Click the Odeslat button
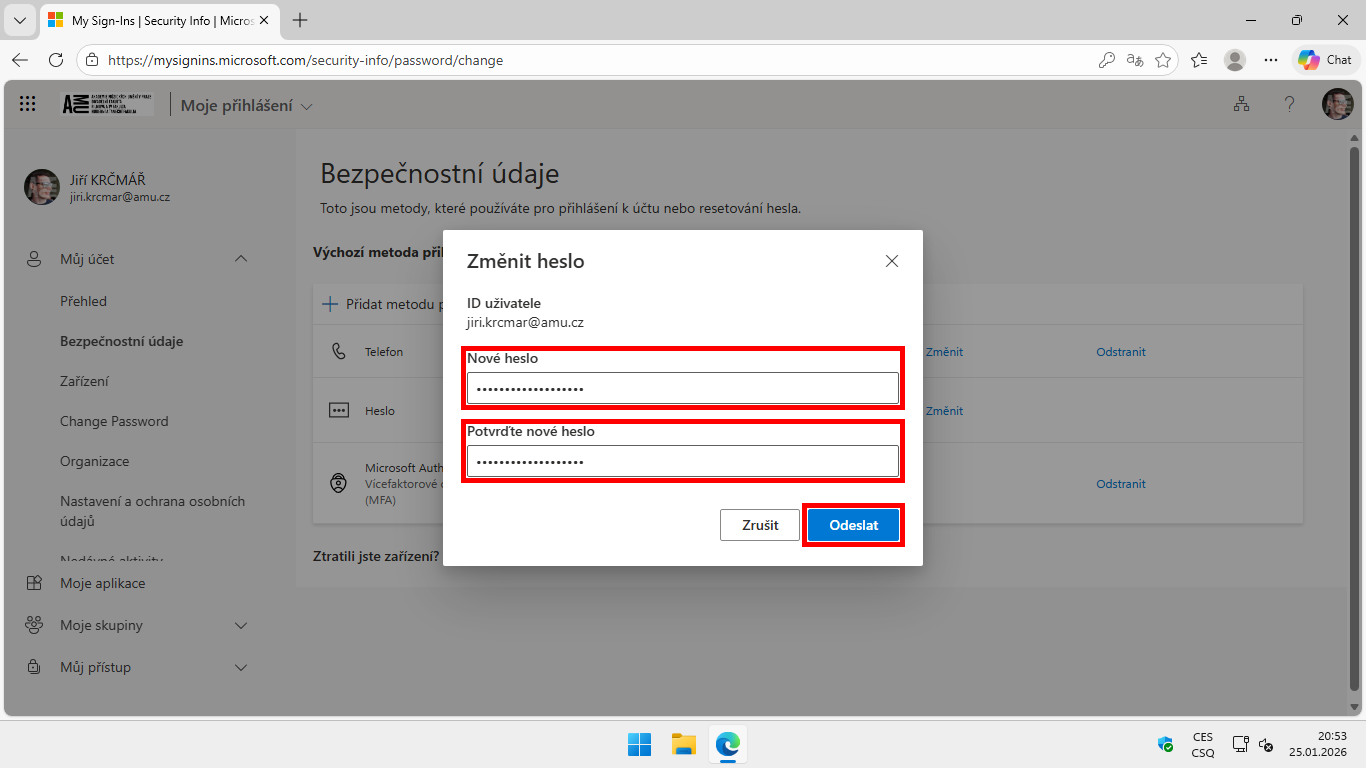 (x=853, y=524)
